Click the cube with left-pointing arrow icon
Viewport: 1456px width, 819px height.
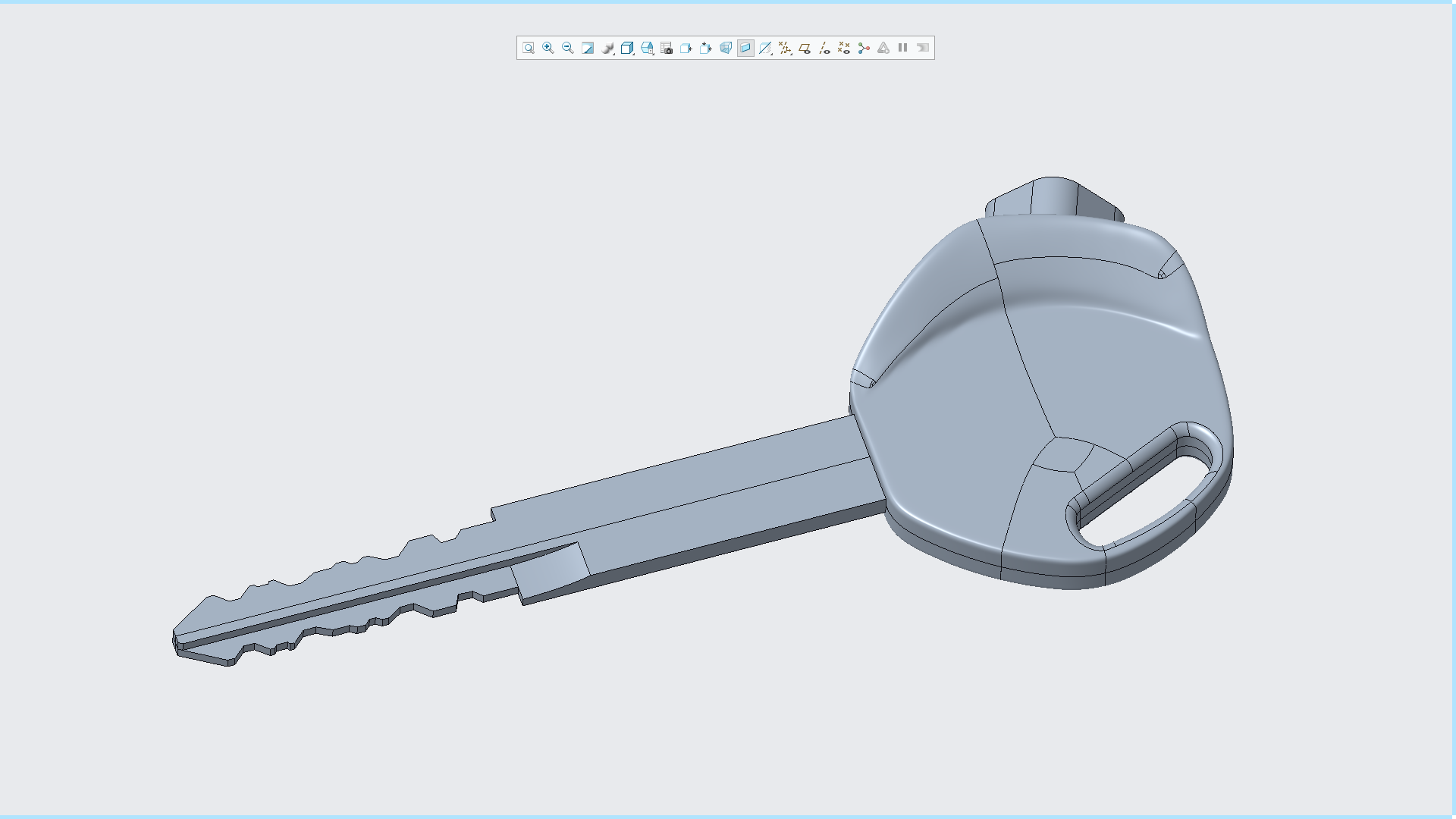click(686, 48)
